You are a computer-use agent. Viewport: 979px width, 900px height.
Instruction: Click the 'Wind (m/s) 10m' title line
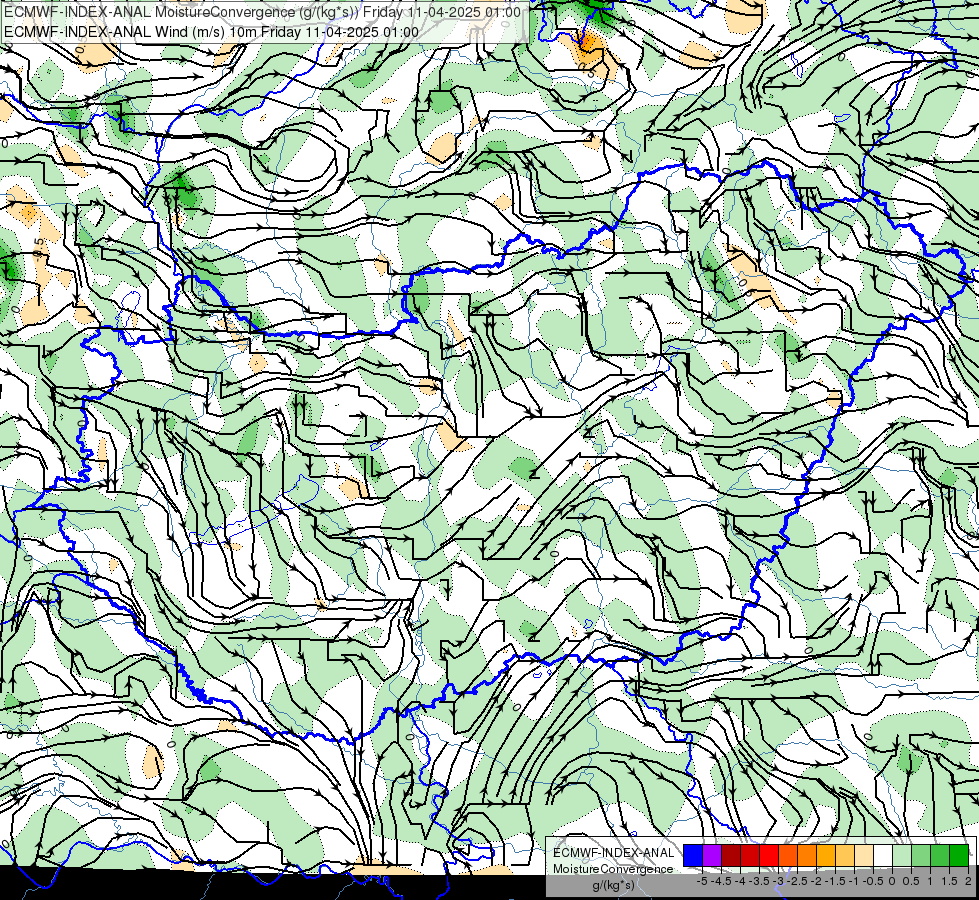click(212, 32)
